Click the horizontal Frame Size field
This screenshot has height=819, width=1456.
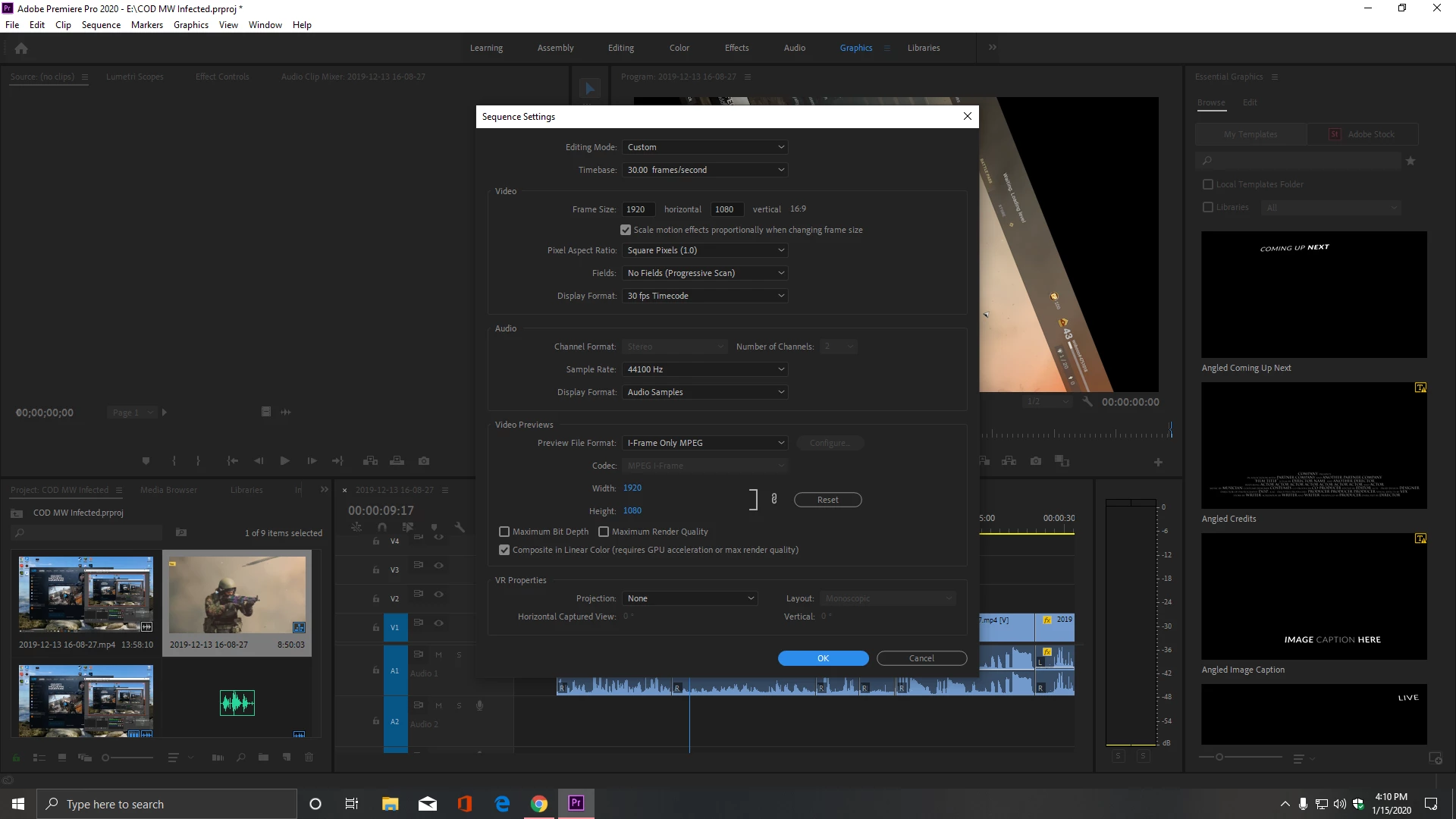point(638,209)
